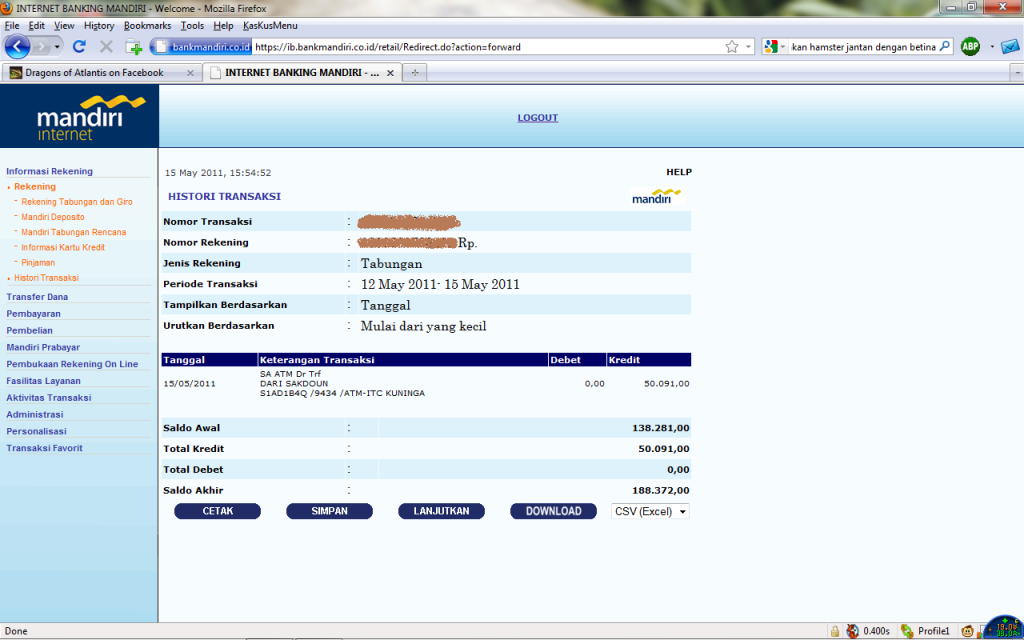Open the View menu
Image resolution: width=1024 pixels, height=640 pixels.
(x=64, y=25)
